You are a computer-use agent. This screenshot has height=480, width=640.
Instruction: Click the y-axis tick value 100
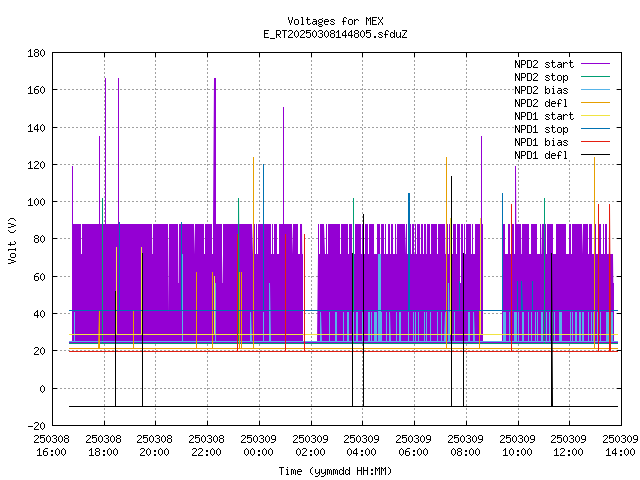36,202
